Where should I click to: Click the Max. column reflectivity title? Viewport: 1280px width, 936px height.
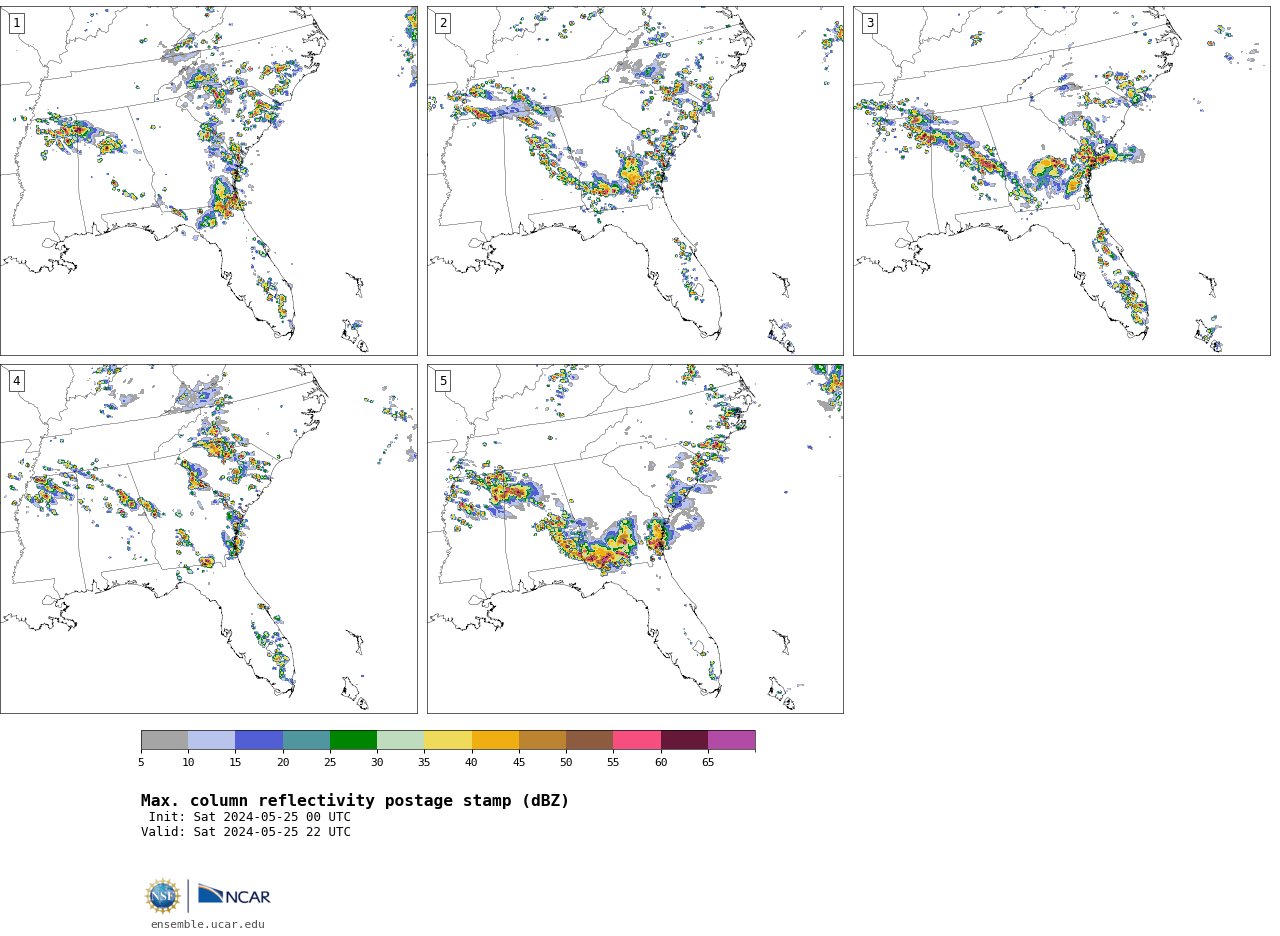pos(355,801)
